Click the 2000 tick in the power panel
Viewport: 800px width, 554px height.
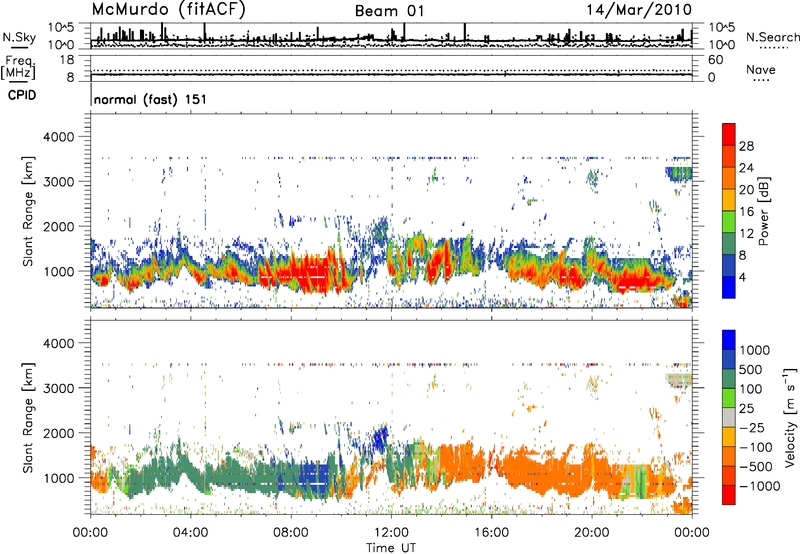tap(59, 226)
